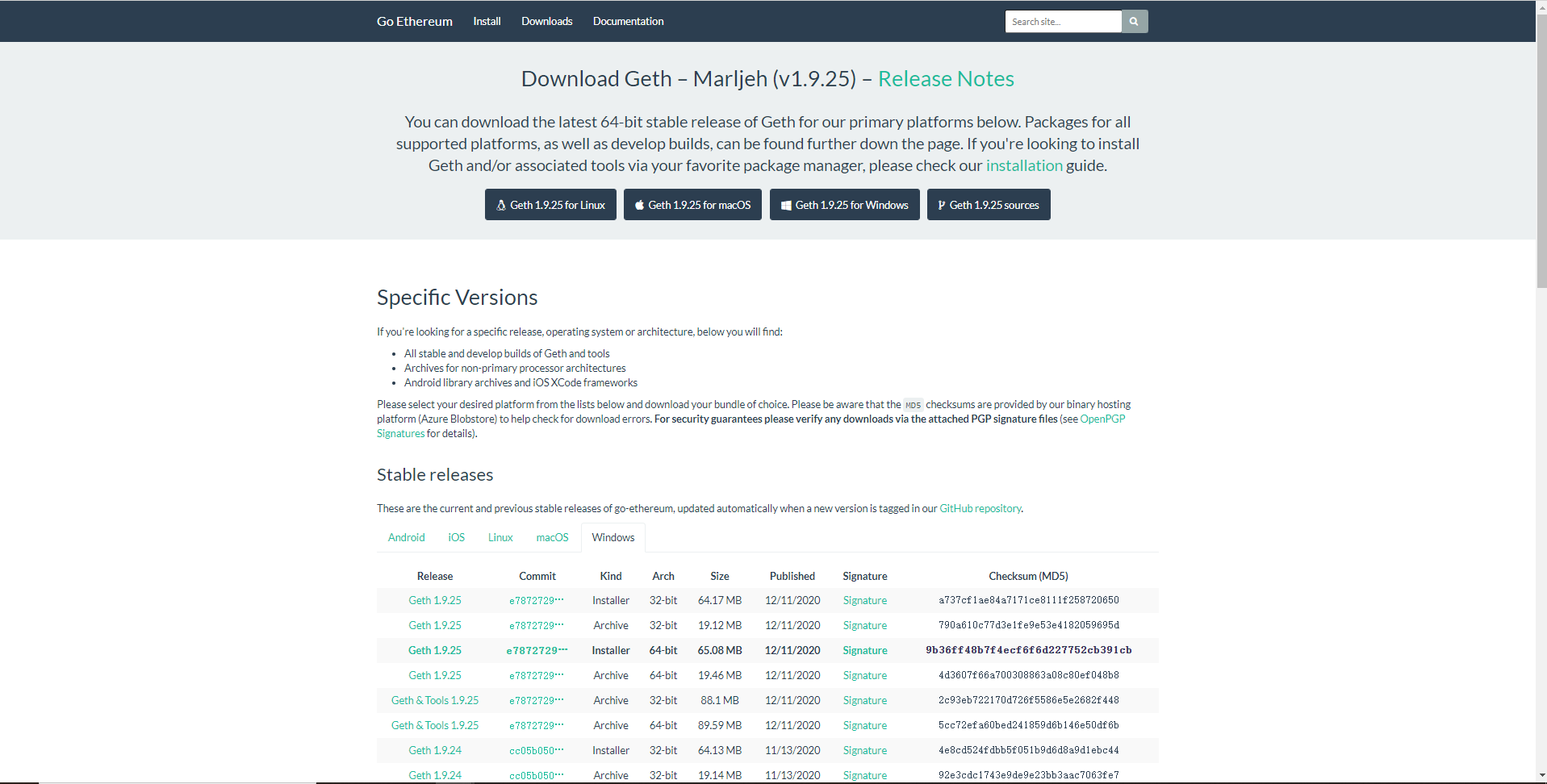
Task: Open Signature for 88.1 MB archive
Action: pos(865,701)
